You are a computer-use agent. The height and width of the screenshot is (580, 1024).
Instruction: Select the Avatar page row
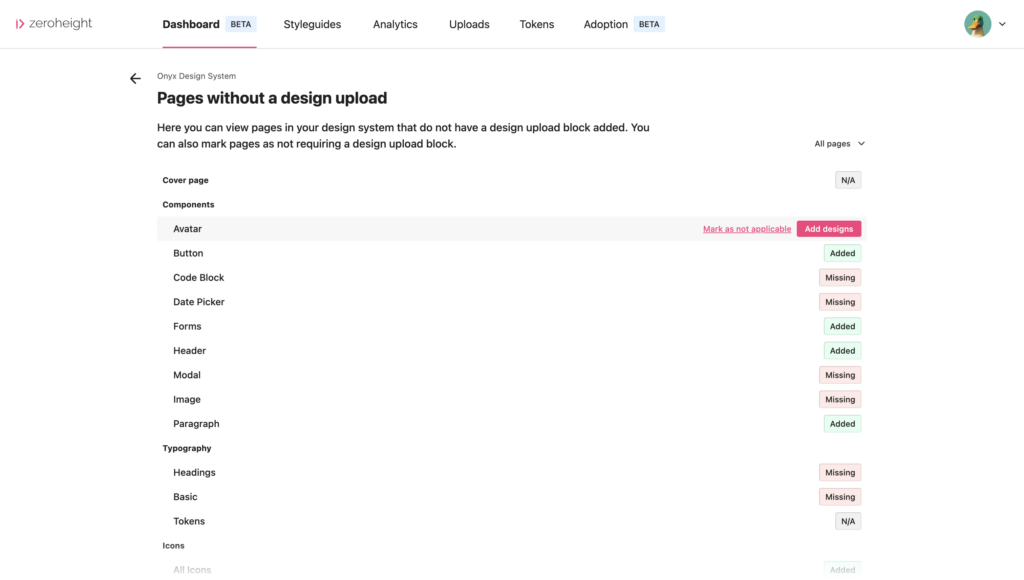point(511,229)
